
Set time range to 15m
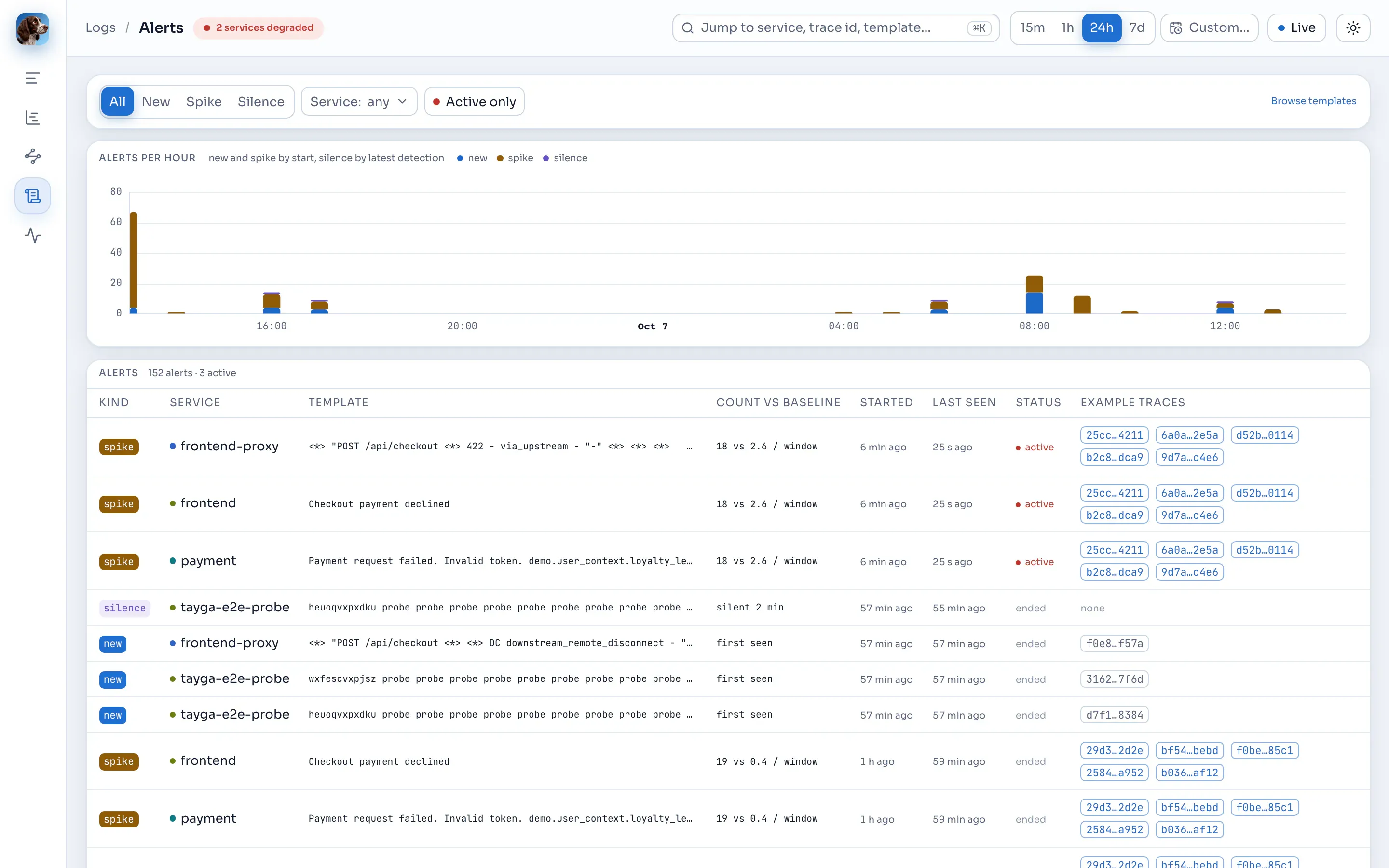point(1032,27)
